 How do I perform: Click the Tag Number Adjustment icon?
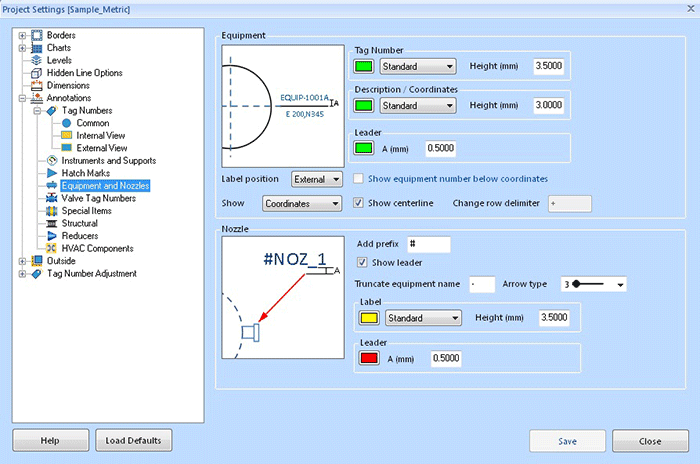pyautogui.click(x=37, y=273)
